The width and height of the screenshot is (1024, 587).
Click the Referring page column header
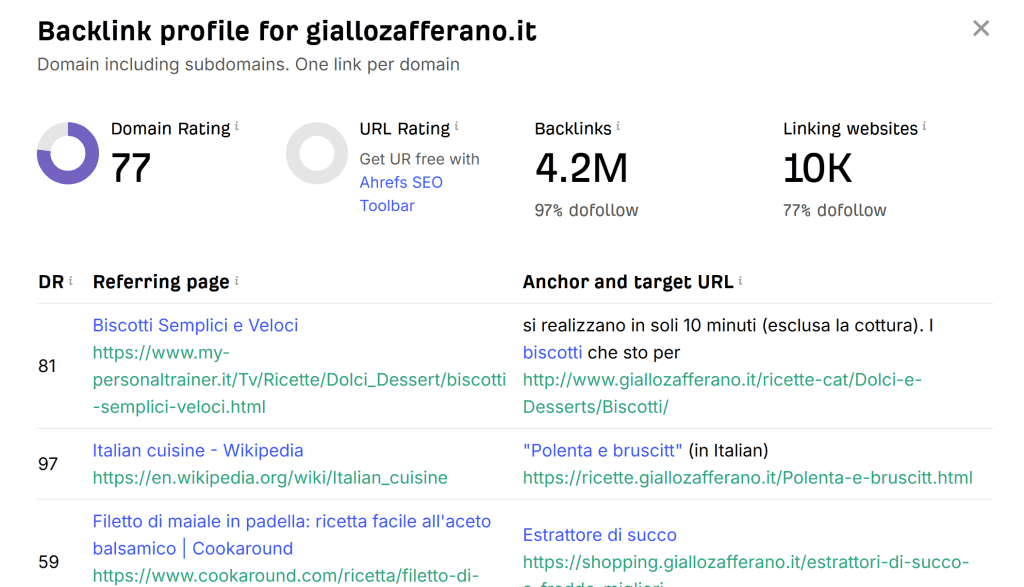tap(161, 282)
